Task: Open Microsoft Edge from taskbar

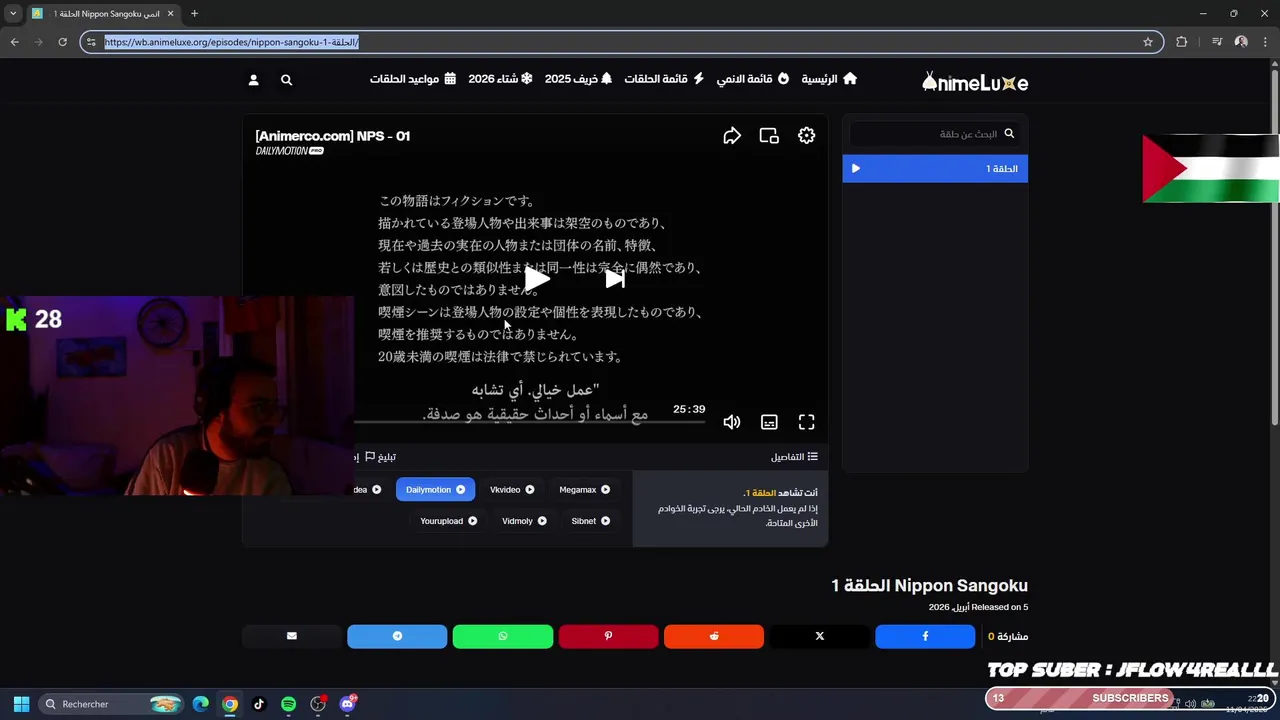Action: pyautogui.click(x=200, y=704)
